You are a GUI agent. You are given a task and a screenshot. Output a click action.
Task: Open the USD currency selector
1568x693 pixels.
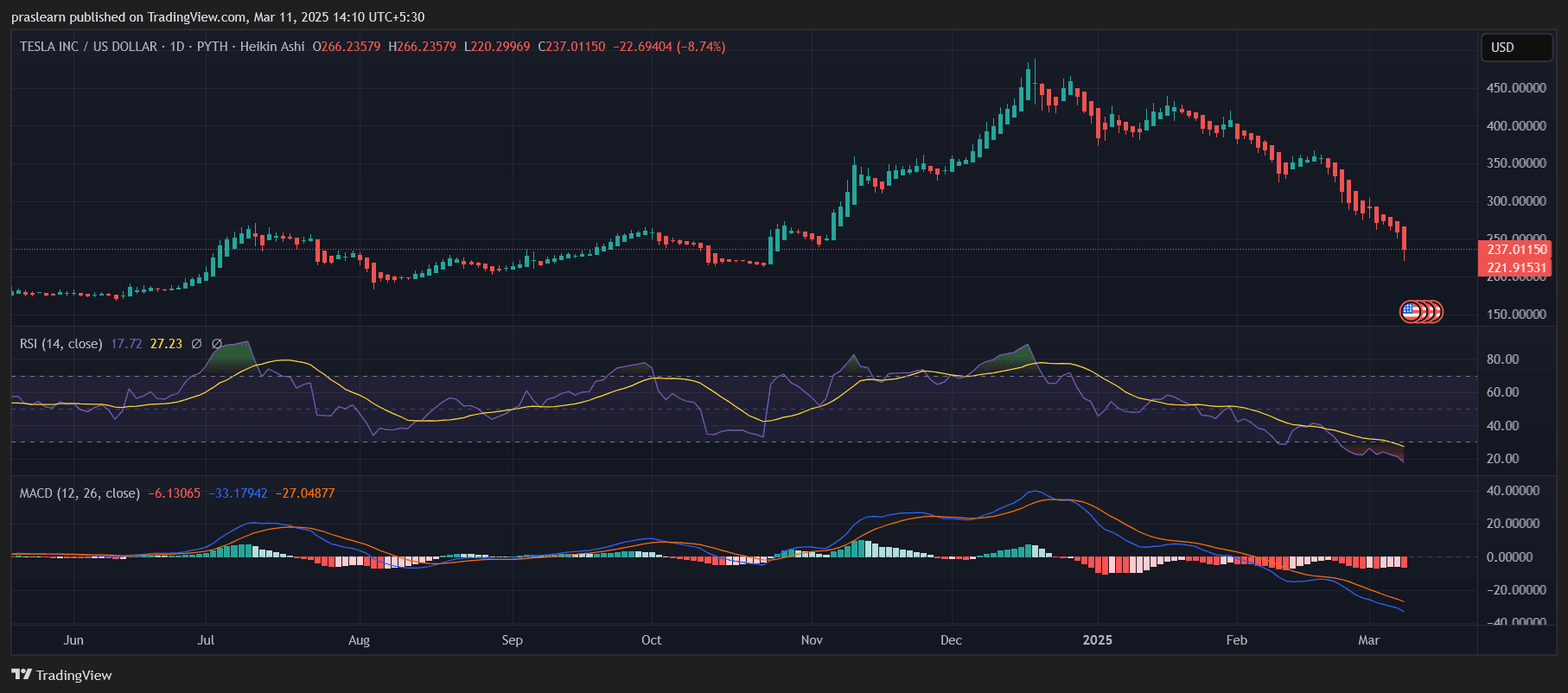(x=1515, y=48)
